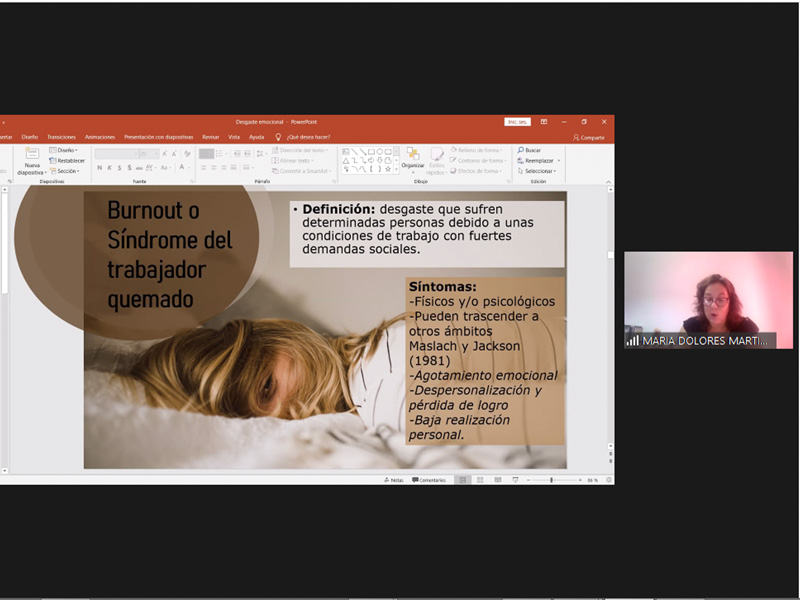Open the font size combo box

tap(149, 154)
